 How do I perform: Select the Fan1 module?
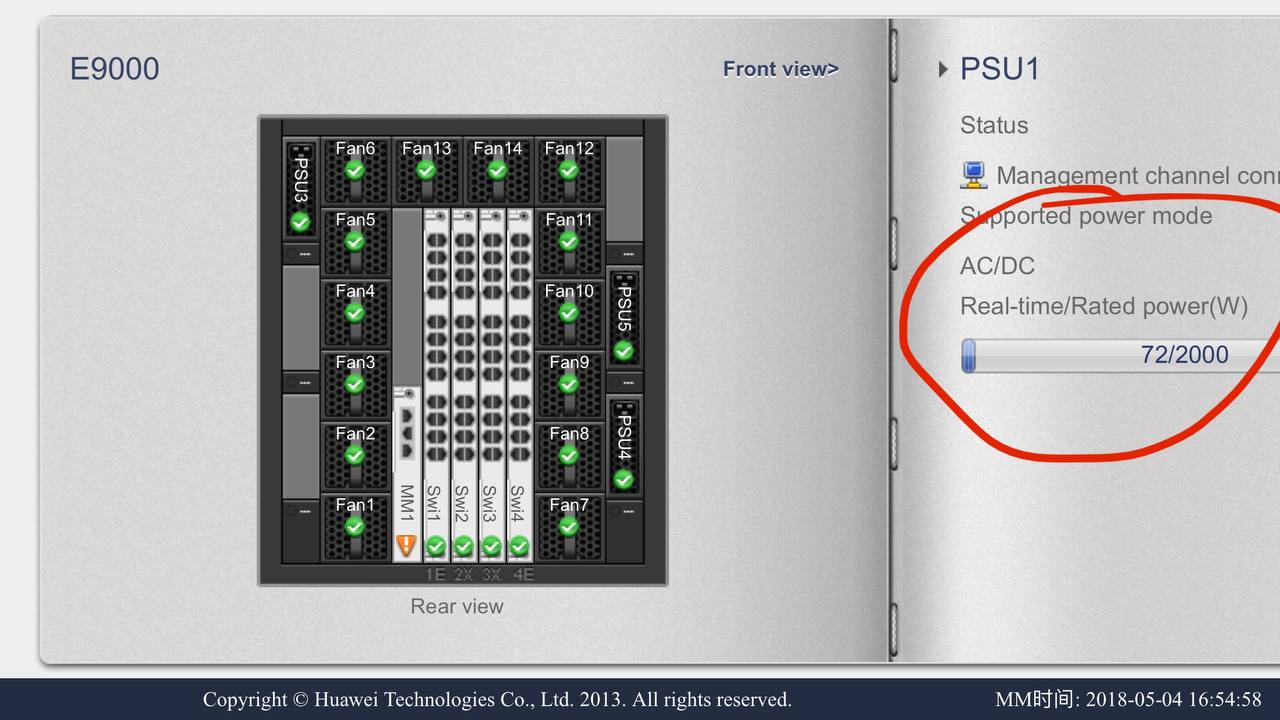point(355,527)
